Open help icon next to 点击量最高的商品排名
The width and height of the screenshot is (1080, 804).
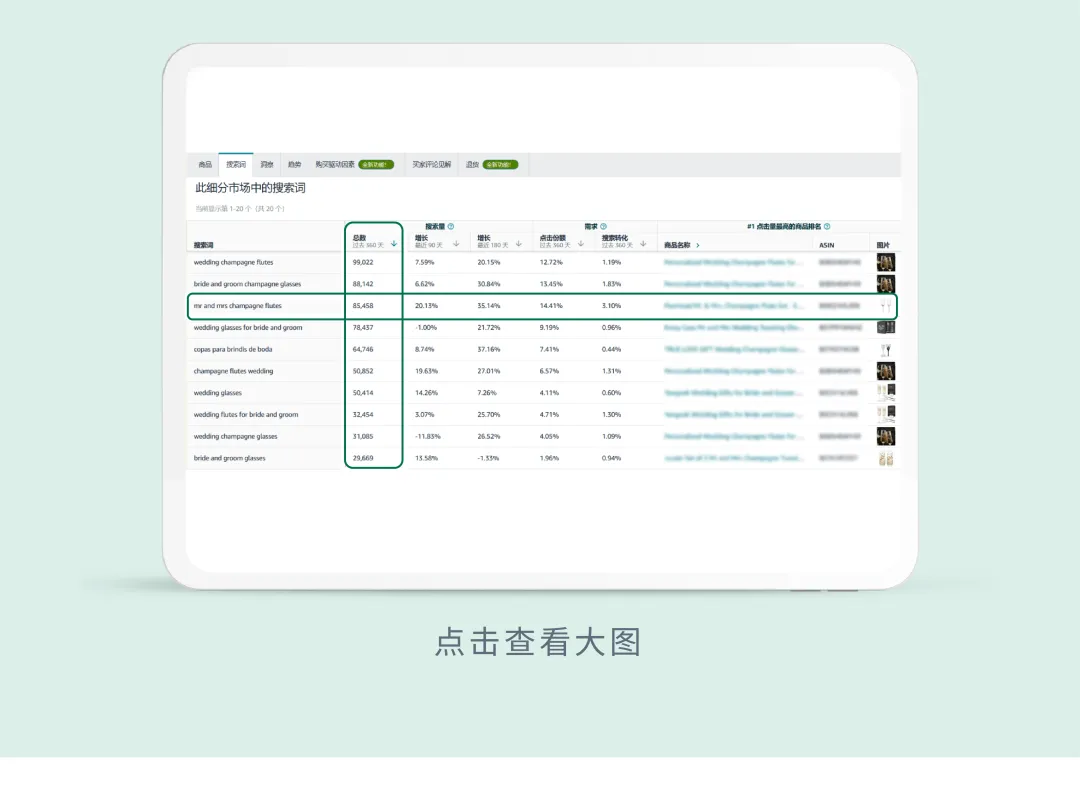827,227
